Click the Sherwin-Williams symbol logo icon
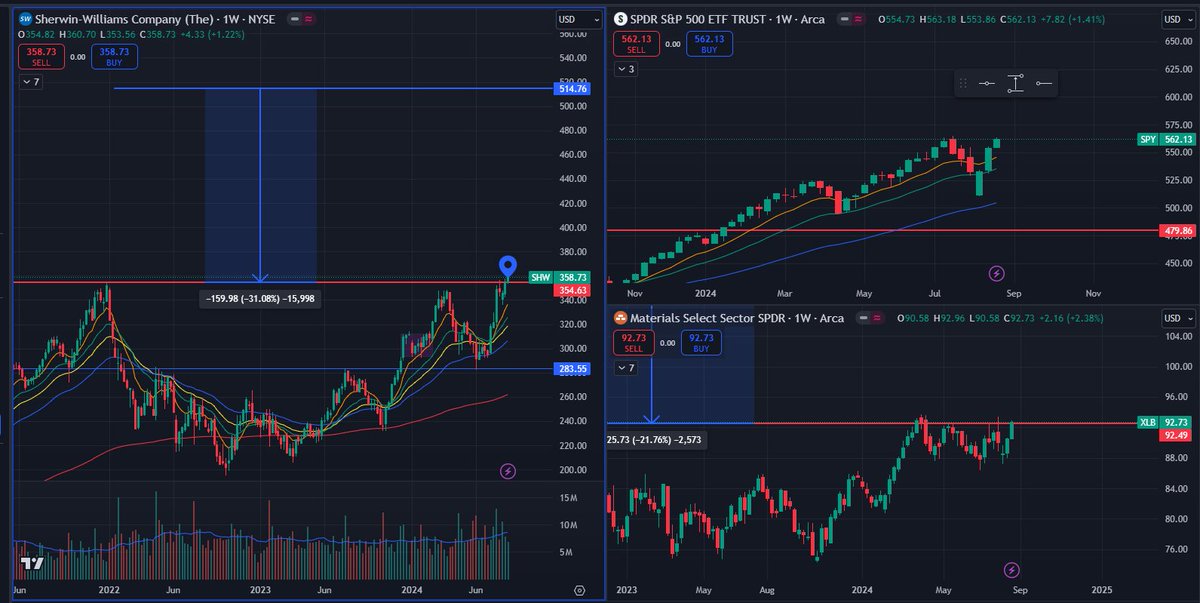The height and width of the screenshot is (603, 1200). tap(25, 18)
